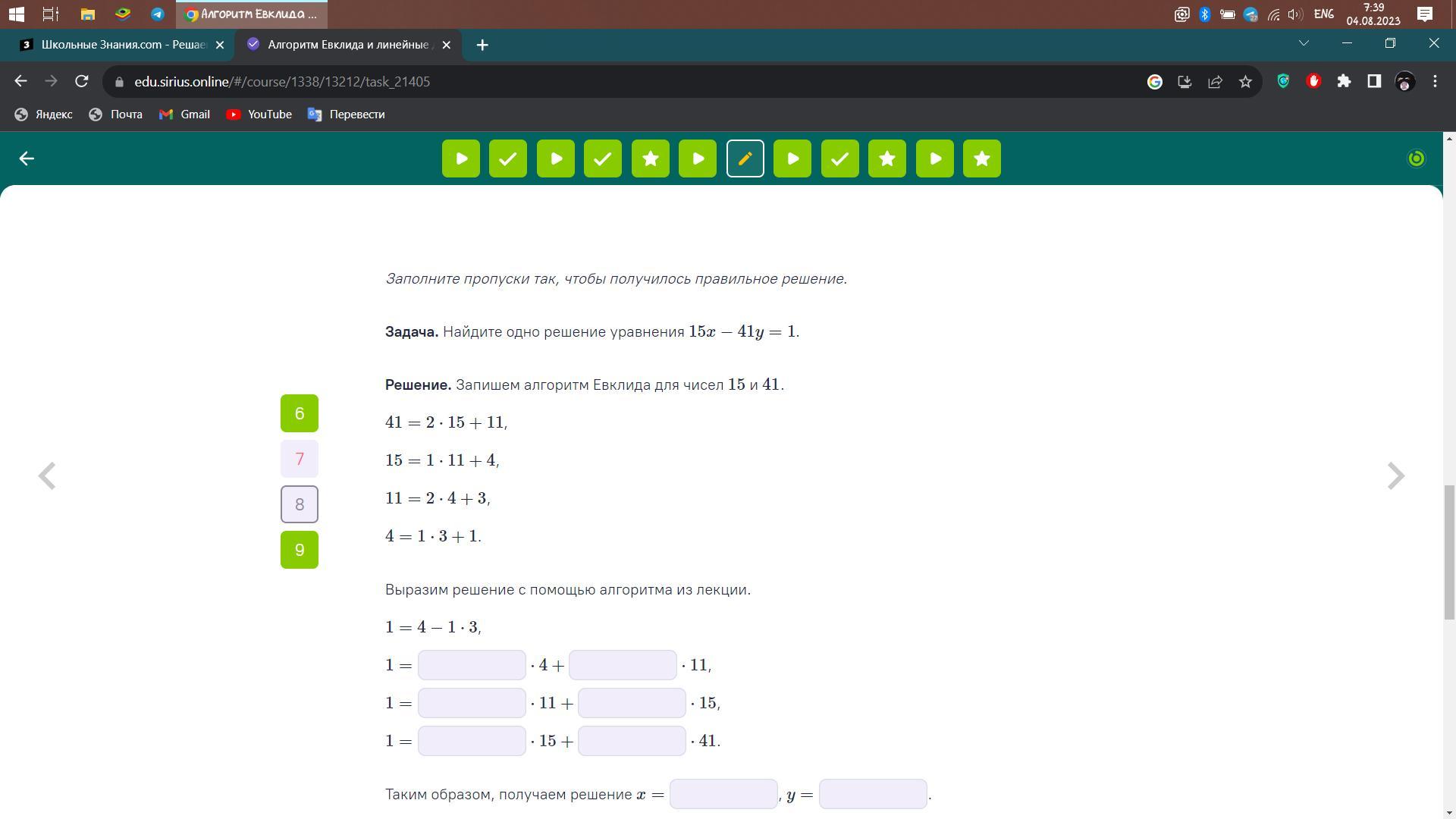Click the x value input field
1456x819 pixels.
coord(723,794)
